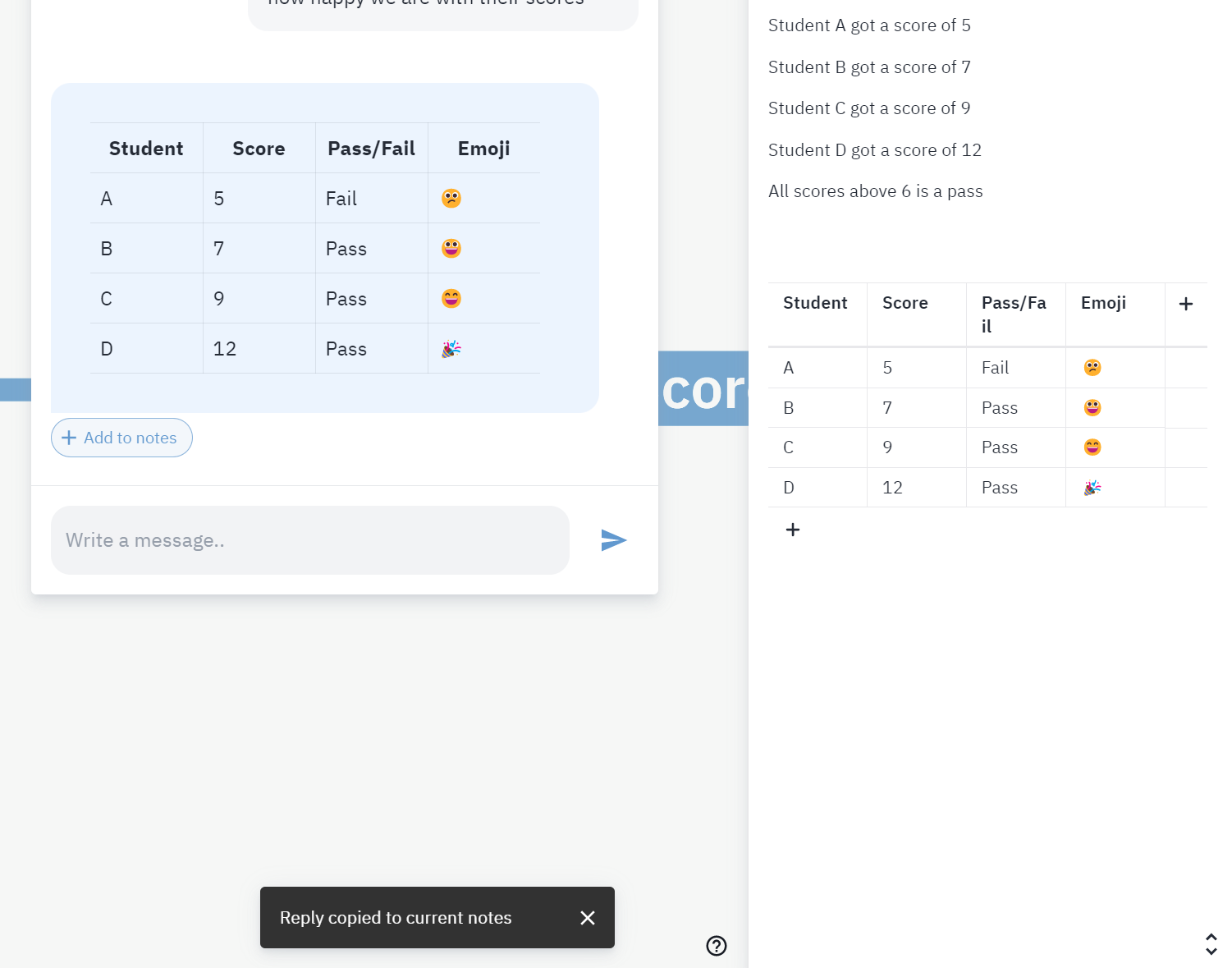Click the Emoji header in the chat table
This screenshot has width=1232, height=968.
(483, 149)
